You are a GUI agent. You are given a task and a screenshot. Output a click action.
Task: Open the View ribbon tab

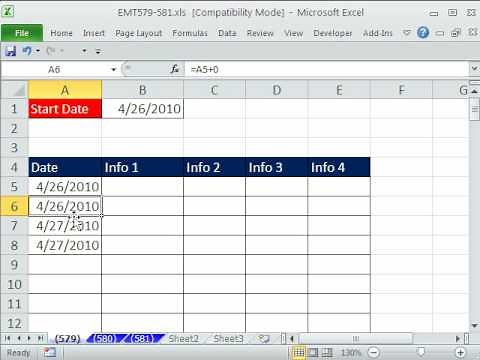293,33
